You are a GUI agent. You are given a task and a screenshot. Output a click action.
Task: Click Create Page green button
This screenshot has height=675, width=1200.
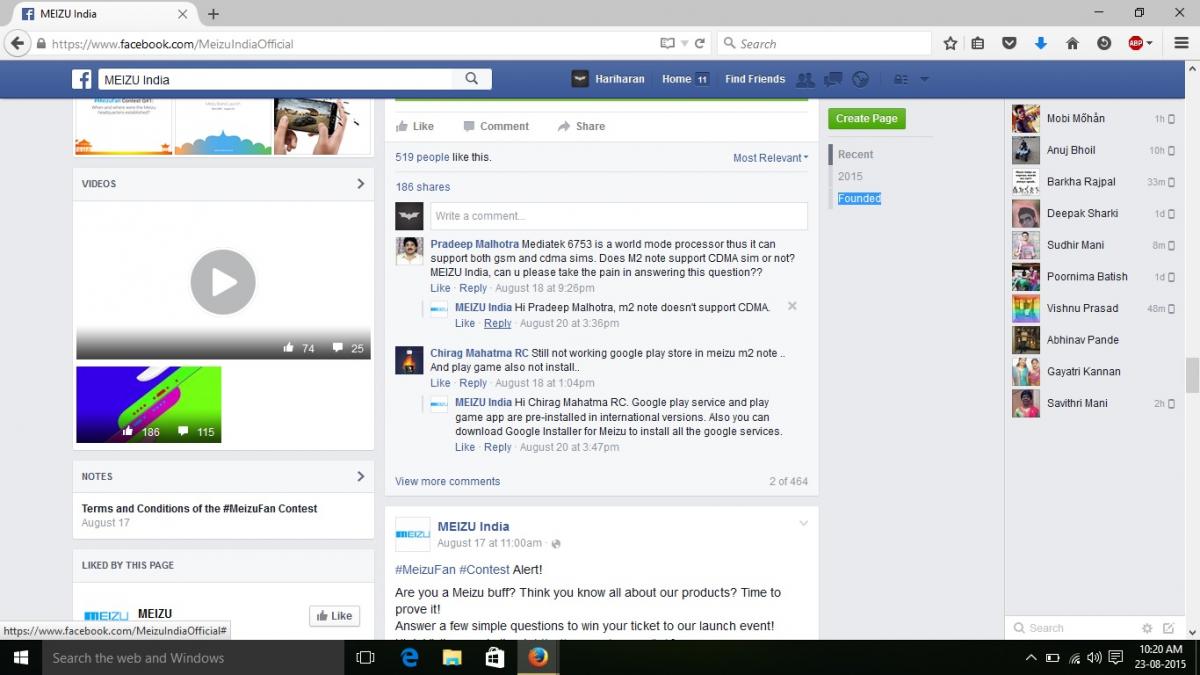(x=866, y=119)
